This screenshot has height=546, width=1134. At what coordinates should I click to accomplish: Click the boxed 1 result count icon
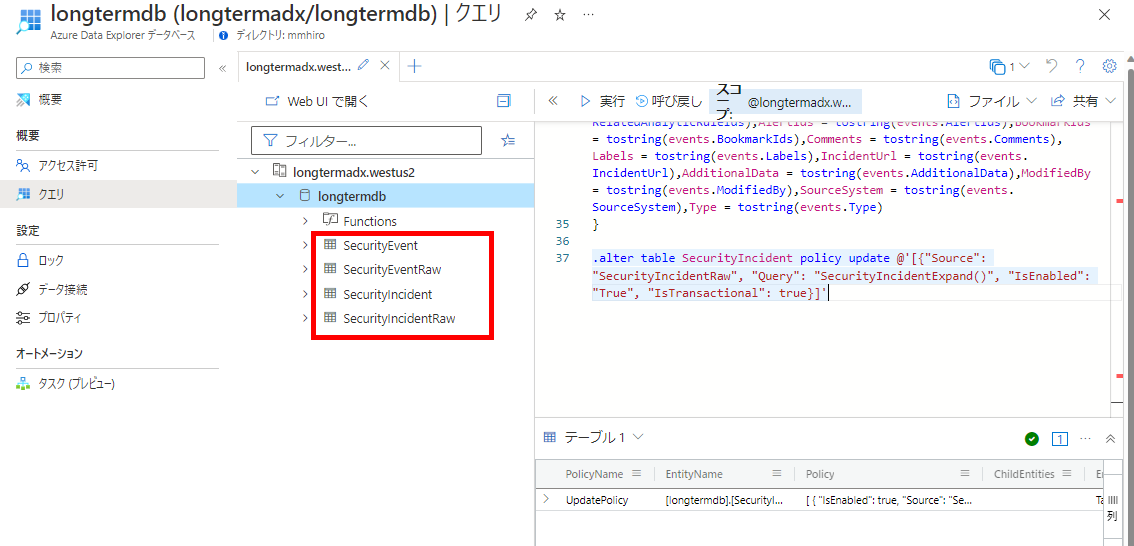pyautogui.click(x=1060, y=438)
